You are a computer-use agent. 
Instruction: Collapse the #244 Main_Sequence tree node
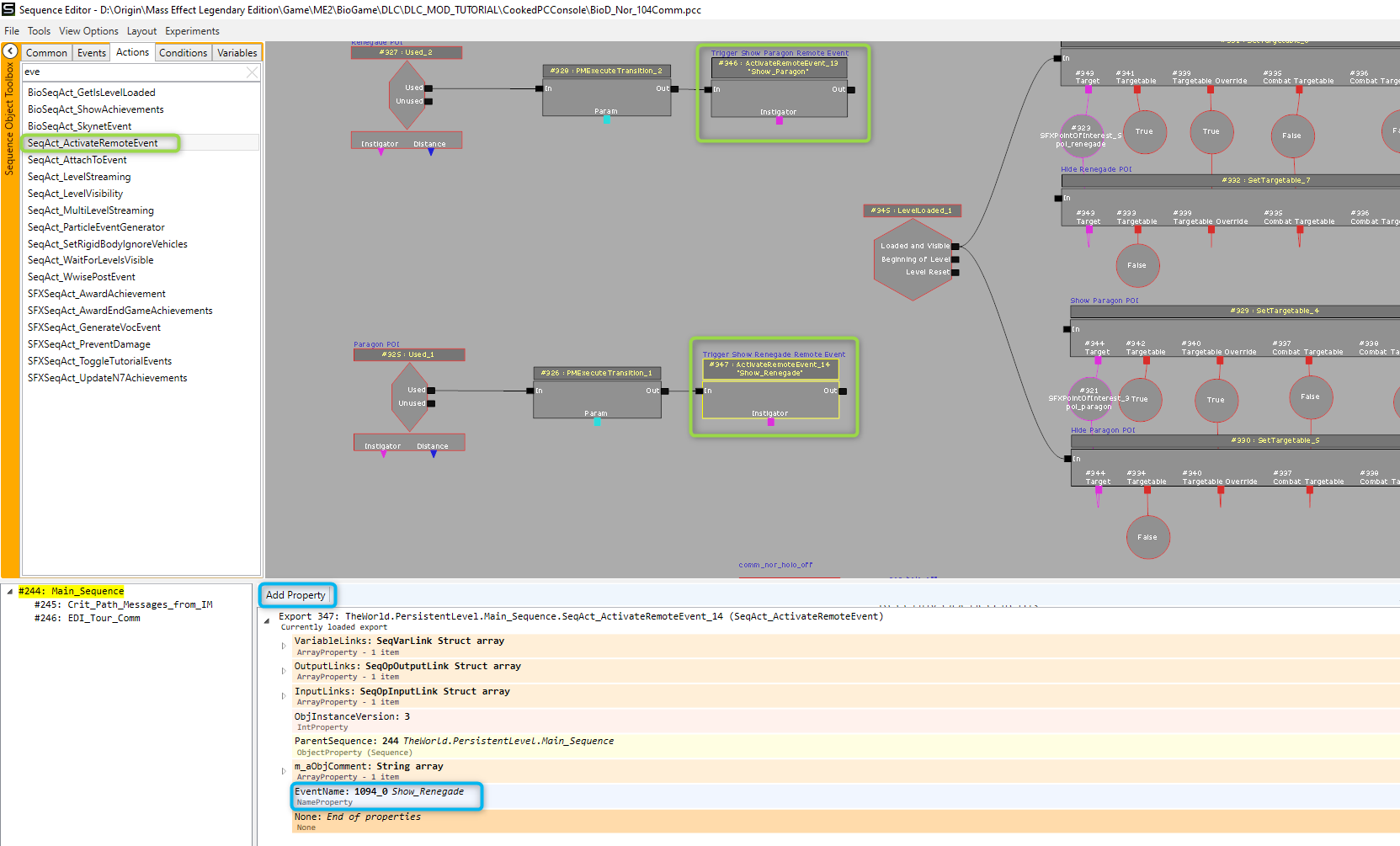(10, 592)
